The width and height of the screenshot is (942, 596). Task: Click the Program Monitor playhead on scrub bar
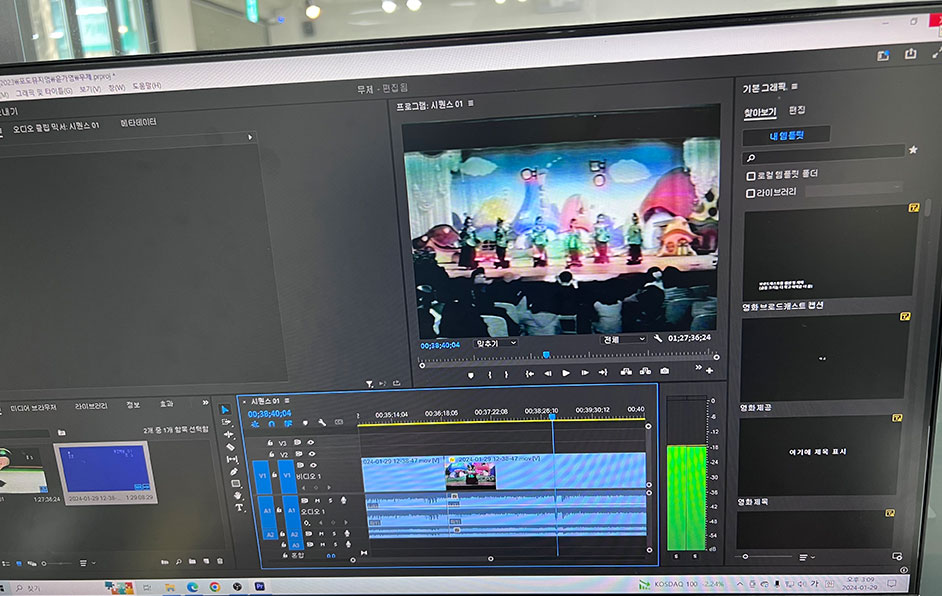pyautogui.click(x=546, y=355)
